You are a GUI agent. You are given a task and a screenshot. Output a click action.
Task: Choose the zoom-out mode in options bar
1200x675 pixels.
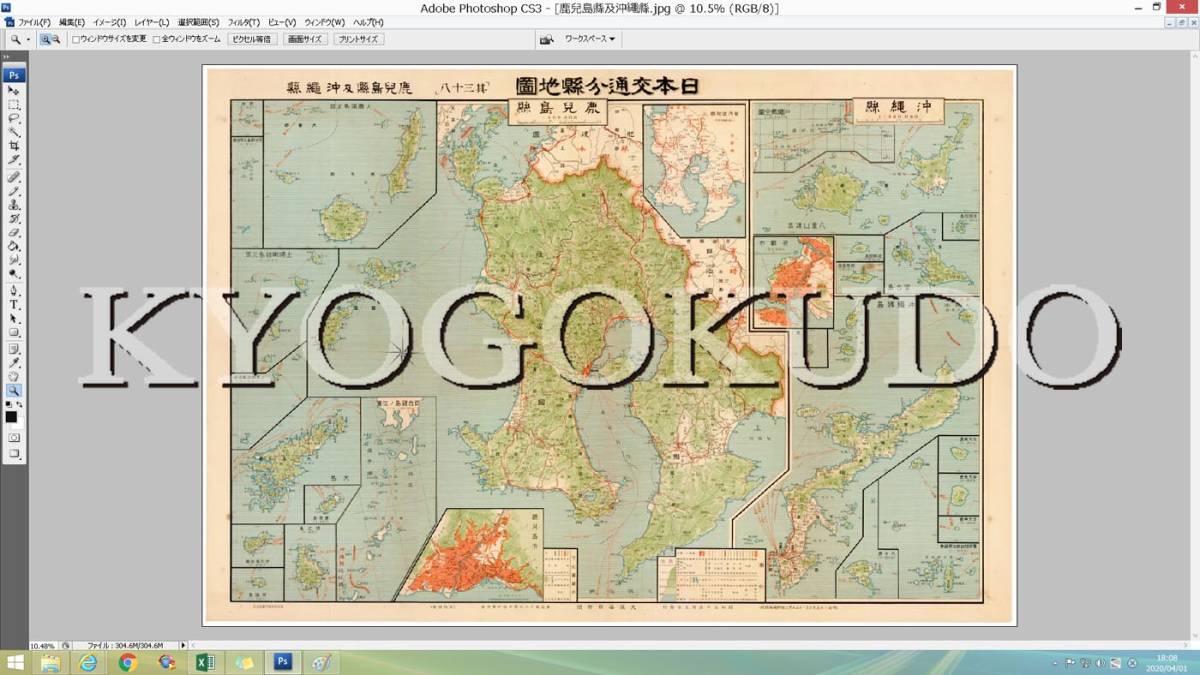(56, 40)
